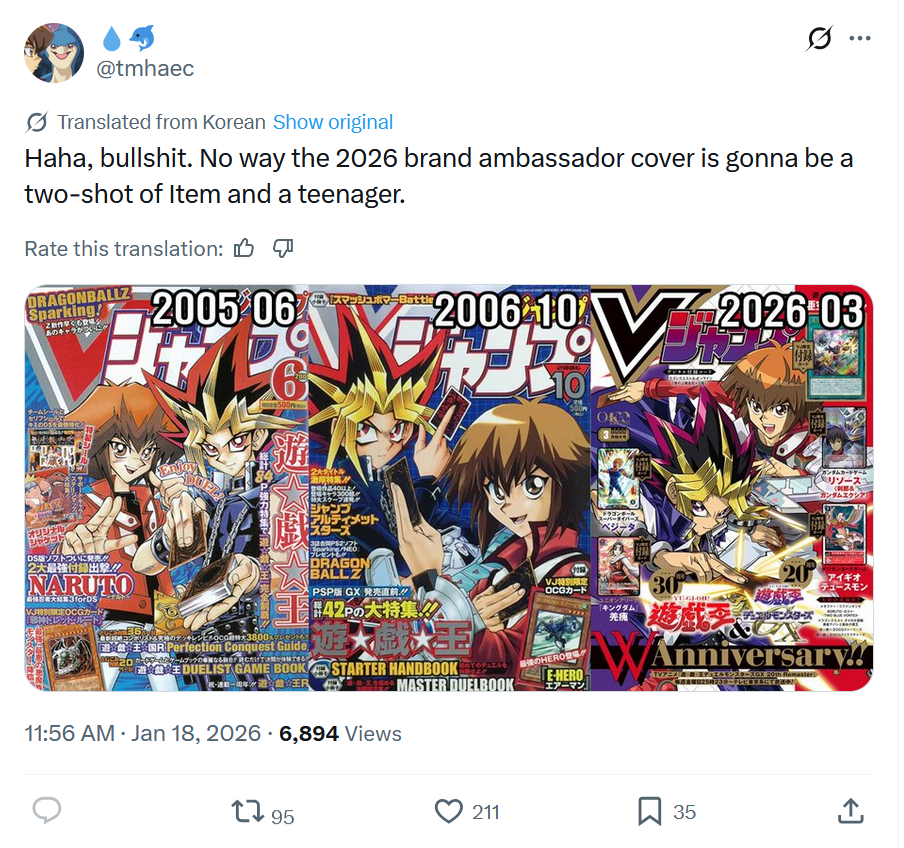Click the water droplet emoji display name
The width and height of the screenshot is (904, 848).
click(x=112, y=40)
